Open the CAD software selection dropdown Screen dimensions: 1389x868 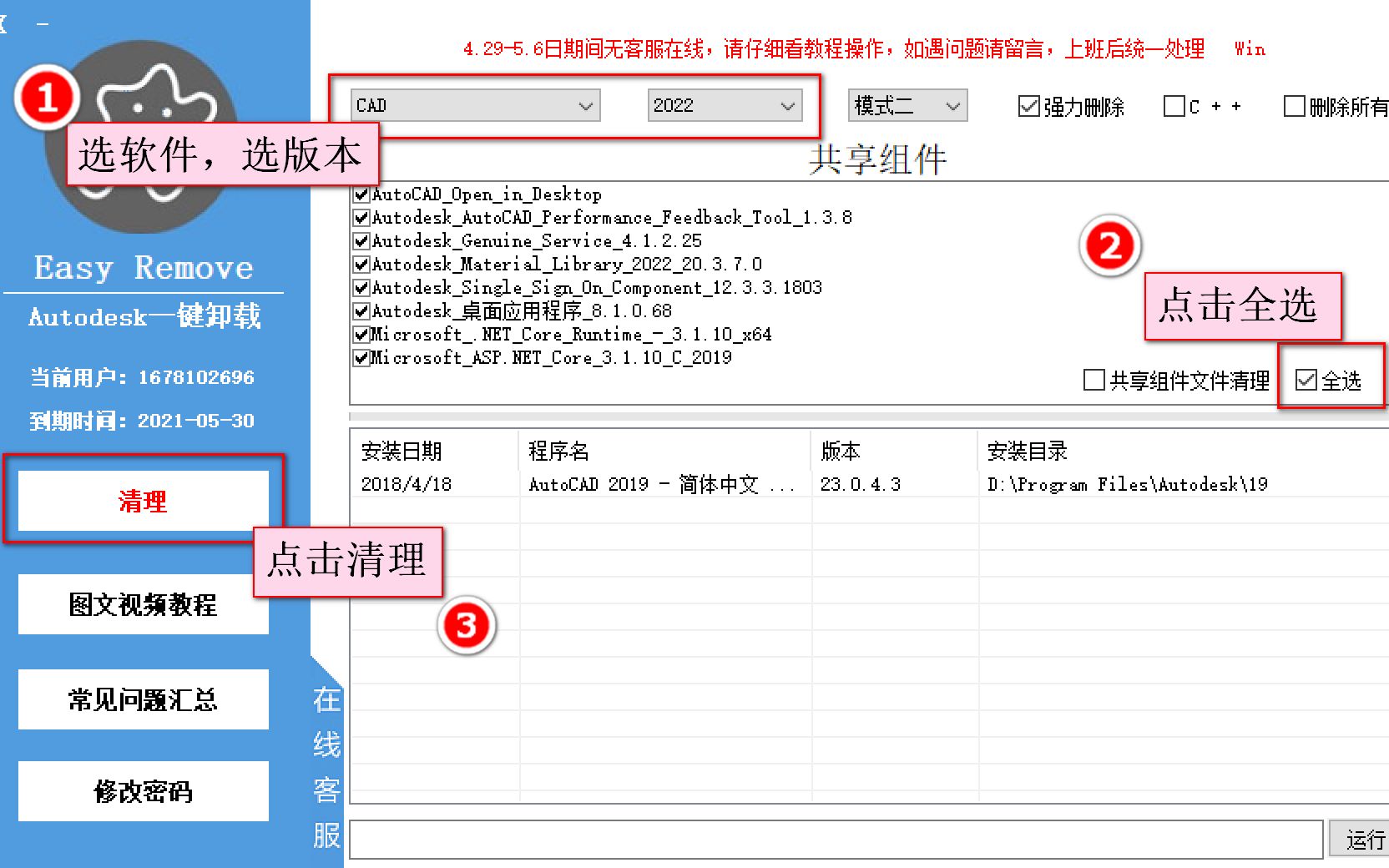(x=476, y=105)
